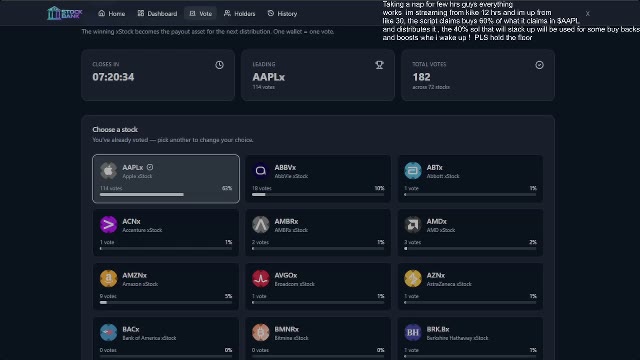640x360 pixels.
Task: Click the AMDx ticker name
Action: coord(436,221)
